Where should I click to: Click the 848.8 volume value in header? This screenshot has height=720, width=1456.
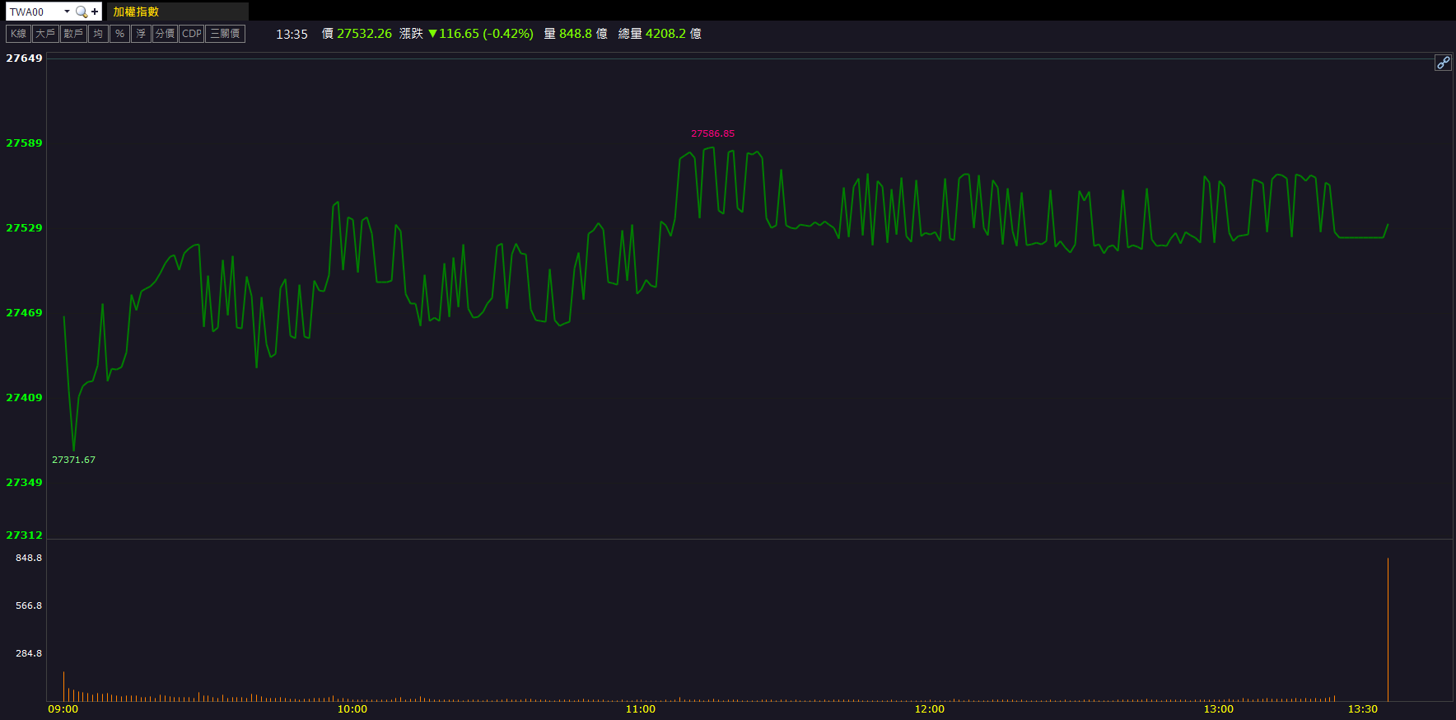pyautogui.click(x=575, y=33)
